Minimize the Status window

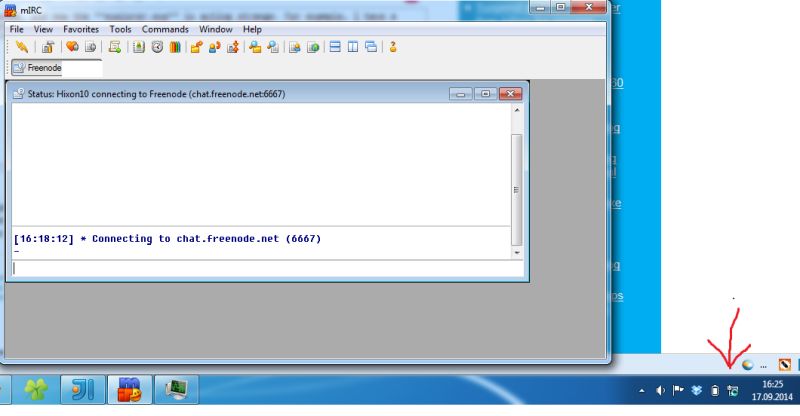[460, 94]
